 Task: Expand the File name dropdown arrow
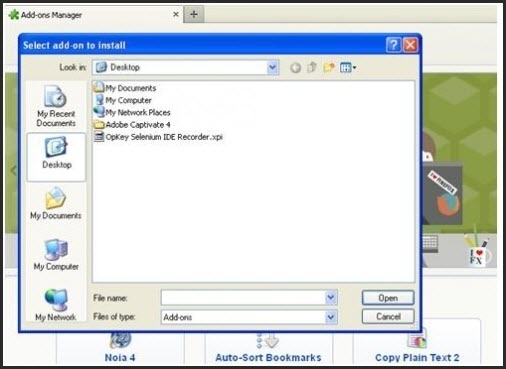click(330, 297)
